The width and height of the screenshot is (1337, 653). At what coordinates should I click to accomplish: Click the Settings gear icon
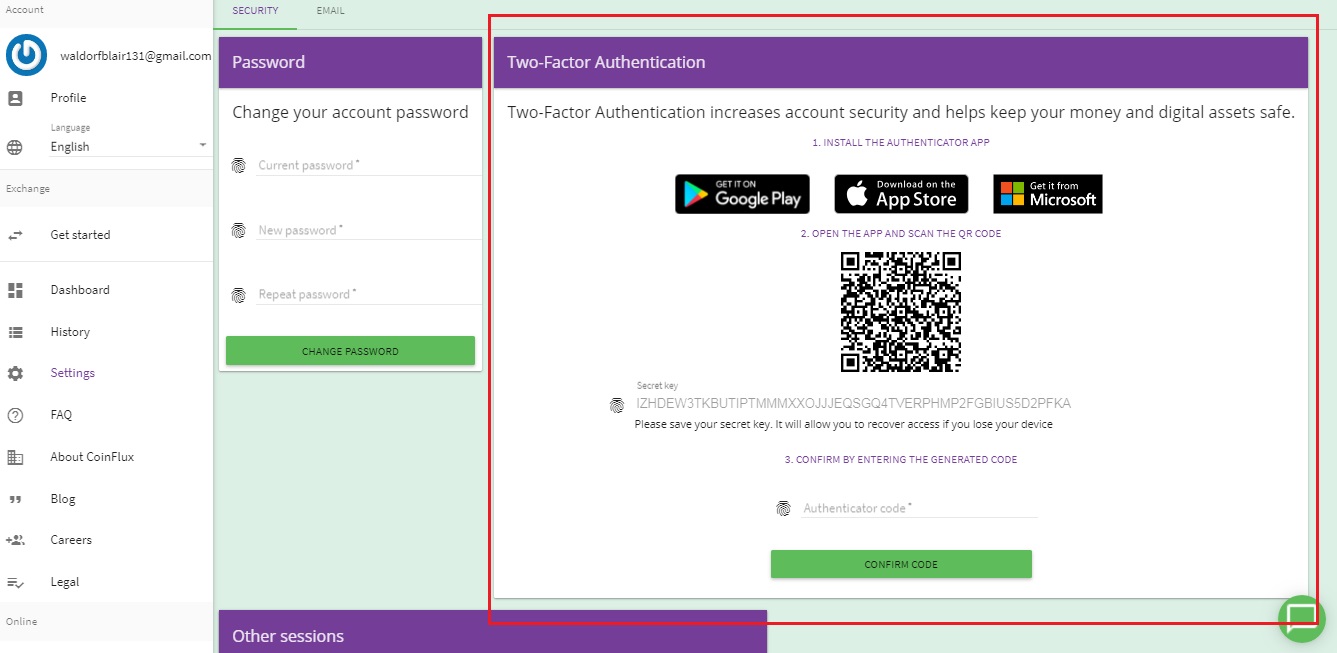point(15,373)
